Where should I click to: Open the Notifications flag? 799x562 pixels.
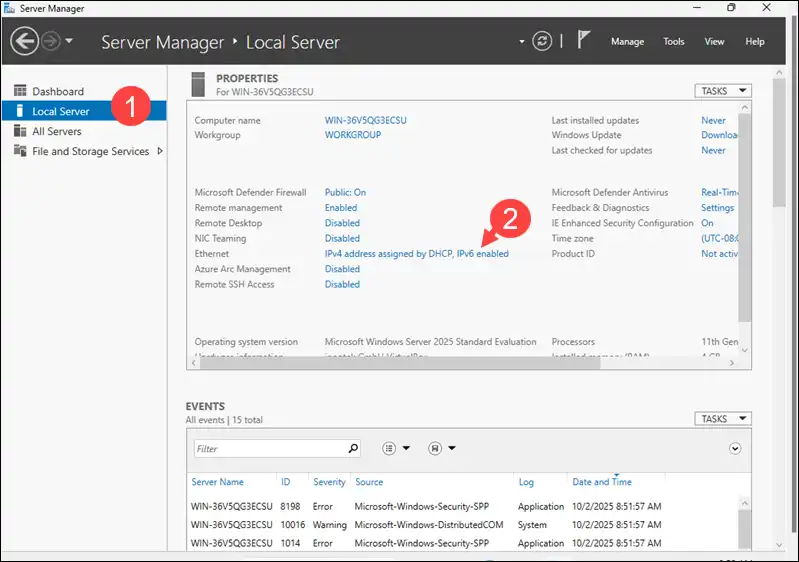[x=585, y=41]
